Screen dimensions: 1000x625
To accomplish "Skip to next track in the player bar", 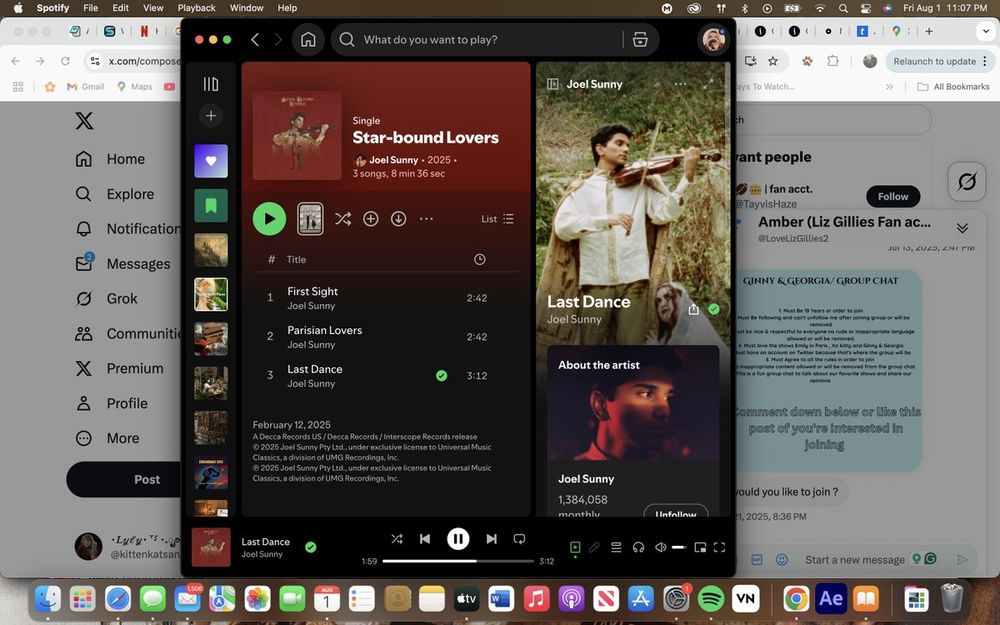I will pyautogui.click(x=491, y=539).
